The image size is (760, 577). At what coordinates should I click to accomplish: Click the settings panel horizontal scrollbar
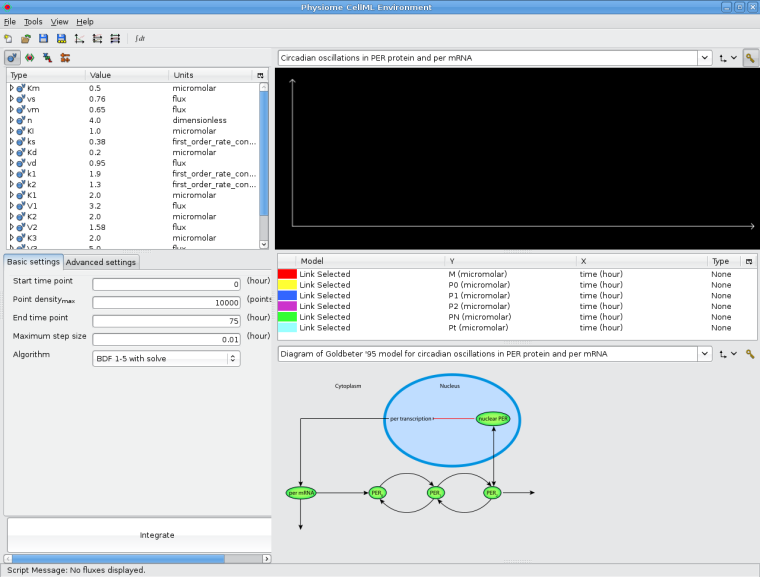(x=118, y=559)
